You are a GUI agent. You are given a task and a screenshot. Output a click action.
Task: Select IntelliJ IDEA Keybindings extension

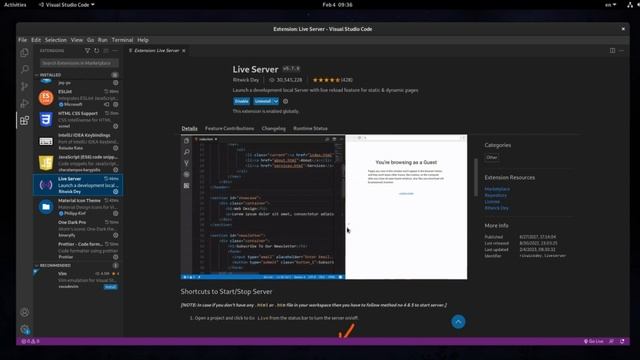pos(78,142)
